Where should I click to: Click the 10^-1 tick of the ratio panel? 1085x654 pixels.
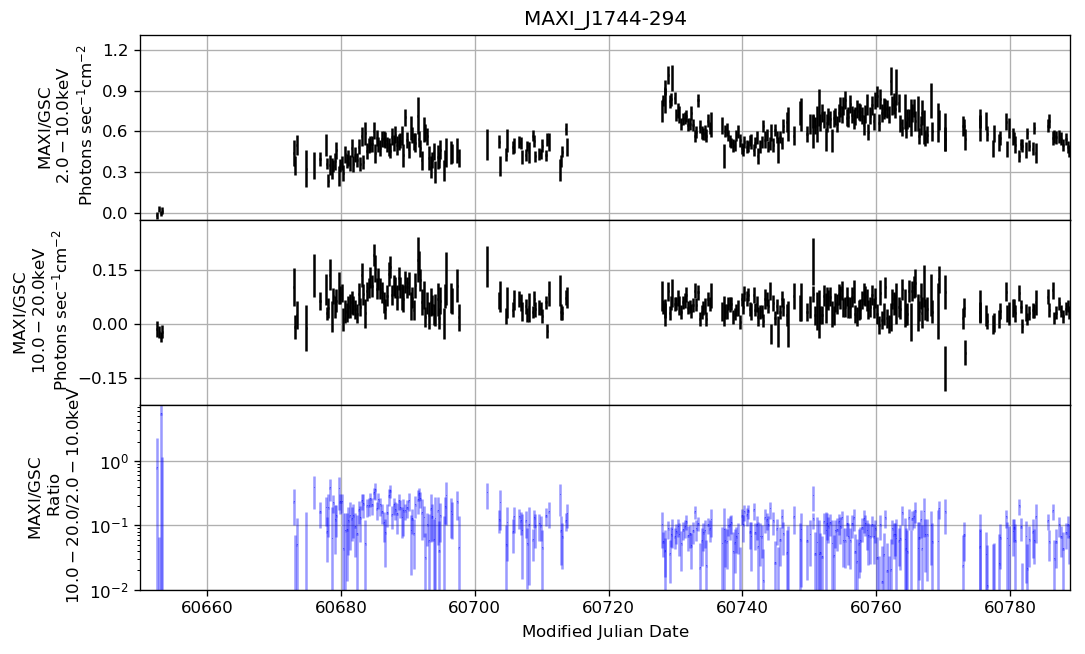(x=112, y=524)
